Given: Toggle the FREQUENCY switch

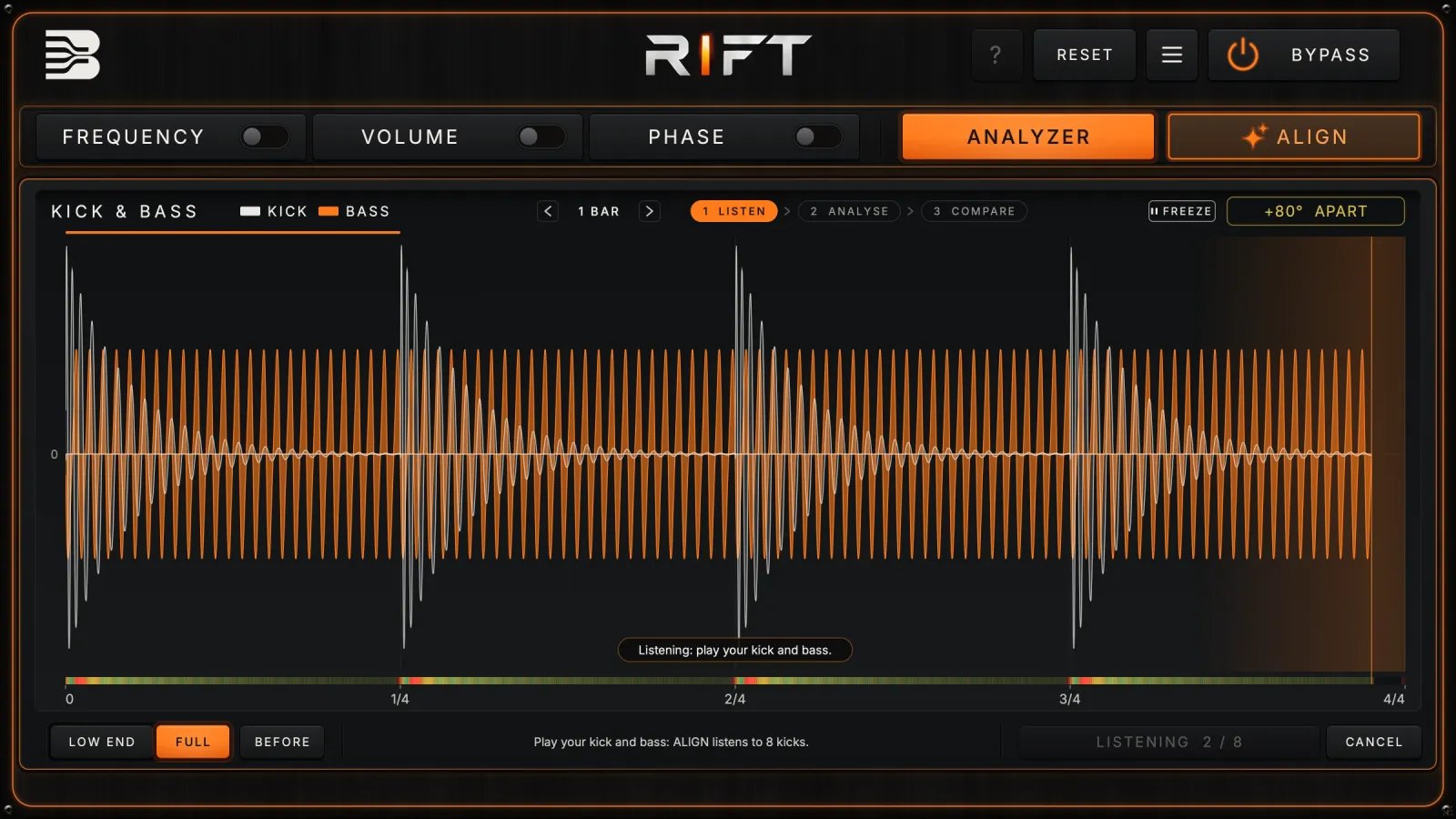Looking at the screenshot, I should coord(265,136).
